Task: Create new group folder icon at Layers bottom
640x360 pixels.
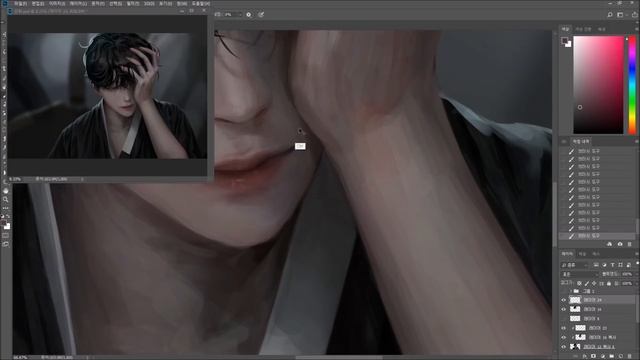Action: click(611, 356)
